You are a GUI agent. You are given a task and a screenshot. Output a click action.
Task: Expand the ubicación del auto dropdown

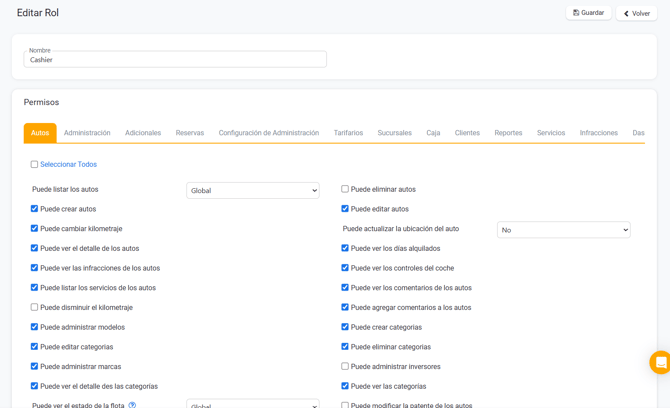point(563,230)
